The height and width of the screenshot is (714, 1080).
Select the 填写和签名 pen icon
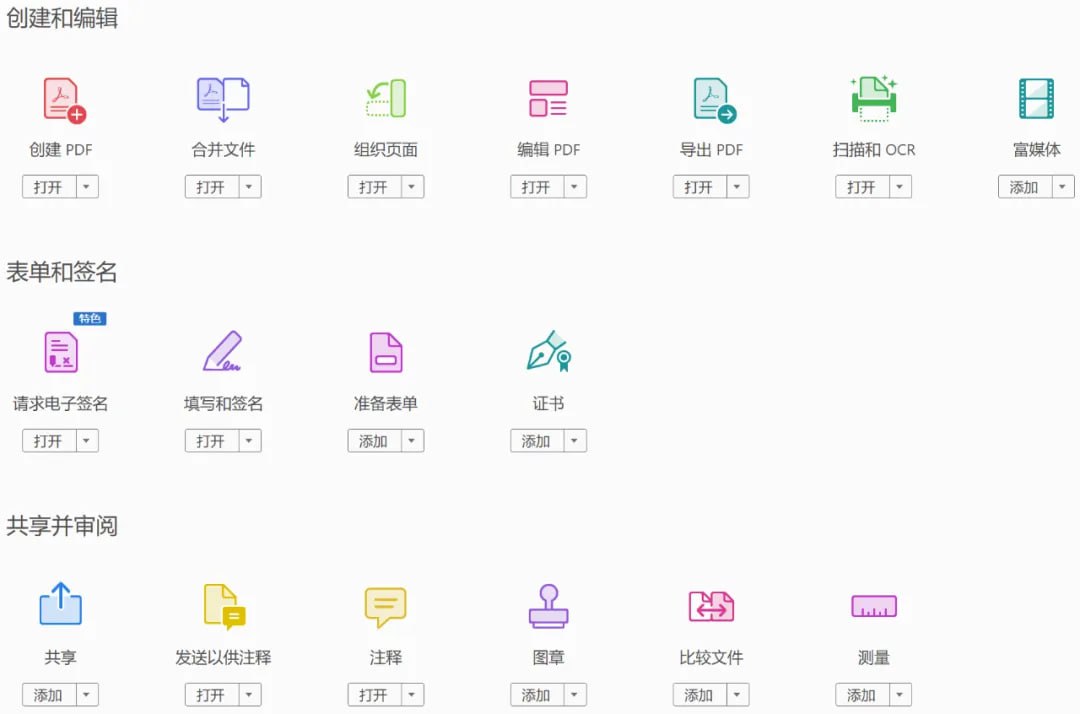[x=222, y=351]
